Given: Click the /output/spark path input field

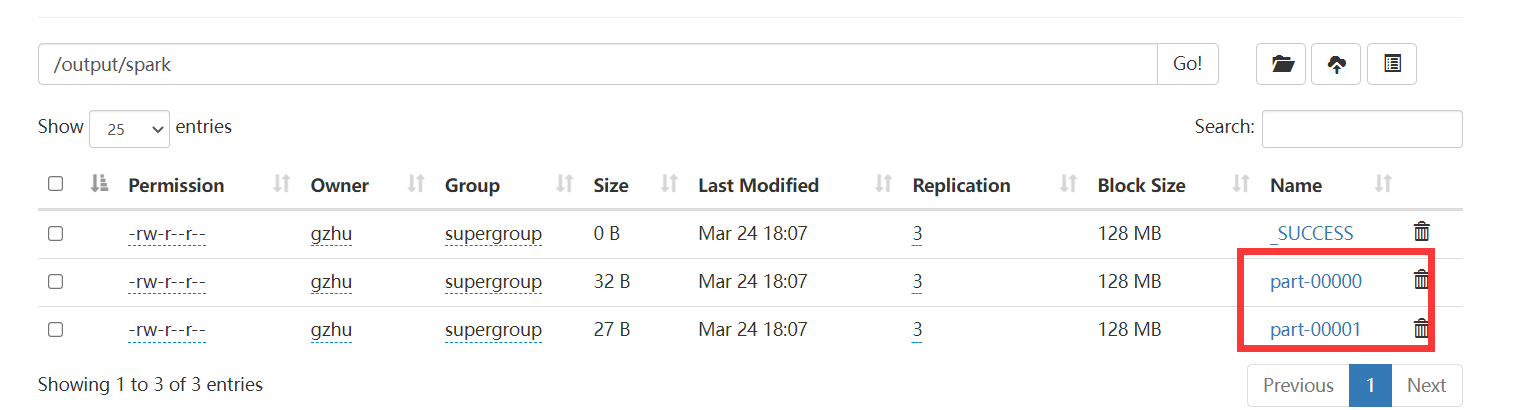Looking at the screenshot, I should click(x=597, y=64).
